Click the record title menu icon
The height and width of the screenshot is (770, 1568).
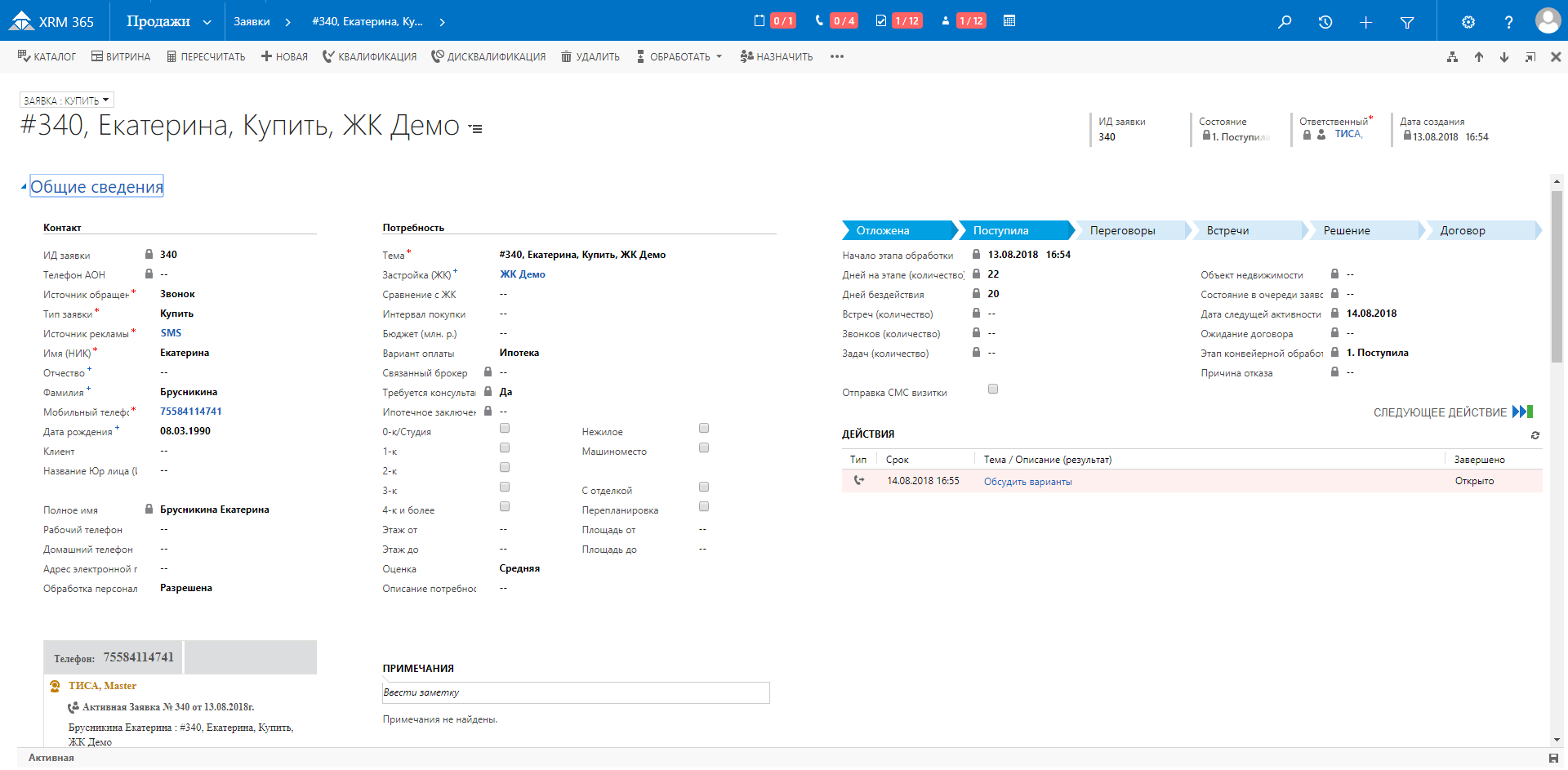(x=475, y=128)
